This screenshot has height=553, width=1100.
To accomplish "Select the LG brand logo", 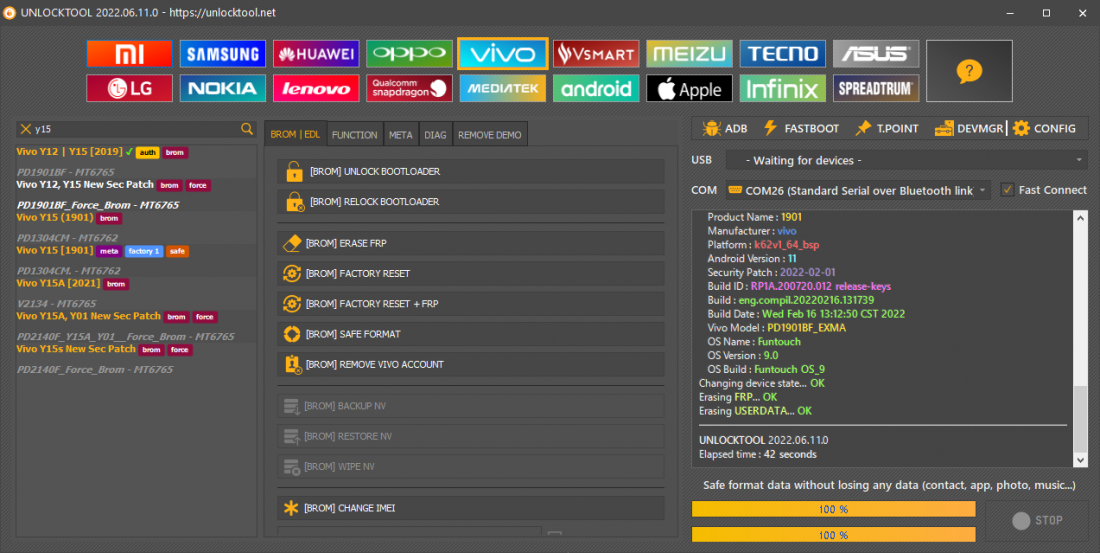I will pyautogui.click(x=129, y=88).
